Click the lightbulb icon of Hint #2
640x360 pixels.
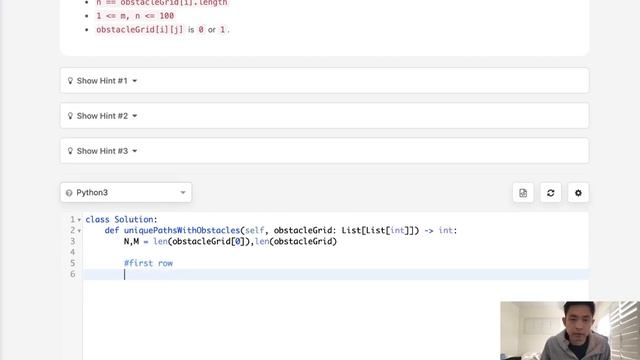(70, 116)
